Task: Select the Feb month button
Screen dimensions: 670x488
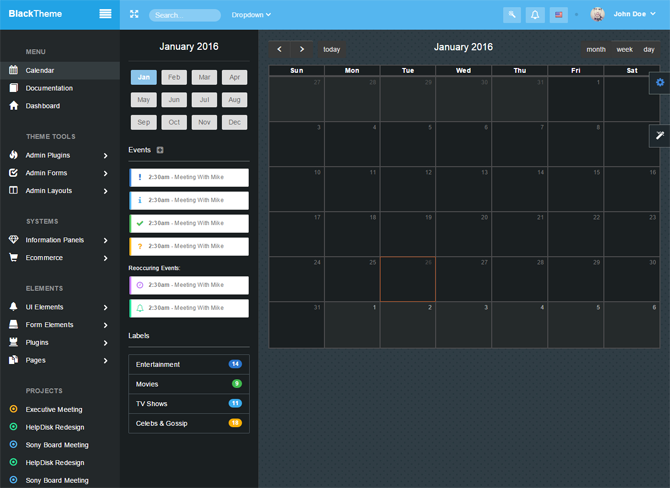Action: coord(174,77)
